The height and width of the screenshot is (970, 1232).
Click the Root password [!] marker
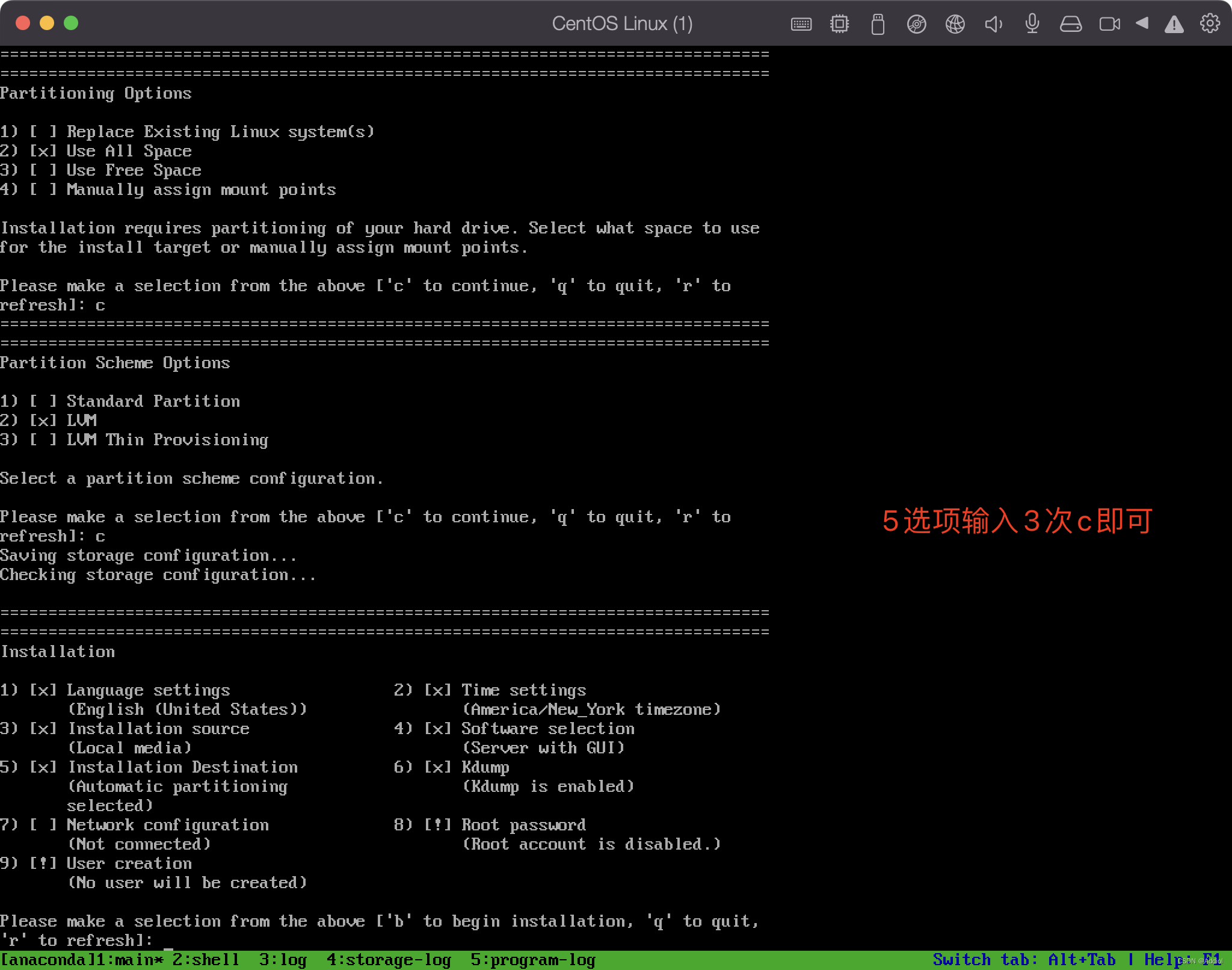click(x=437, y=825)
